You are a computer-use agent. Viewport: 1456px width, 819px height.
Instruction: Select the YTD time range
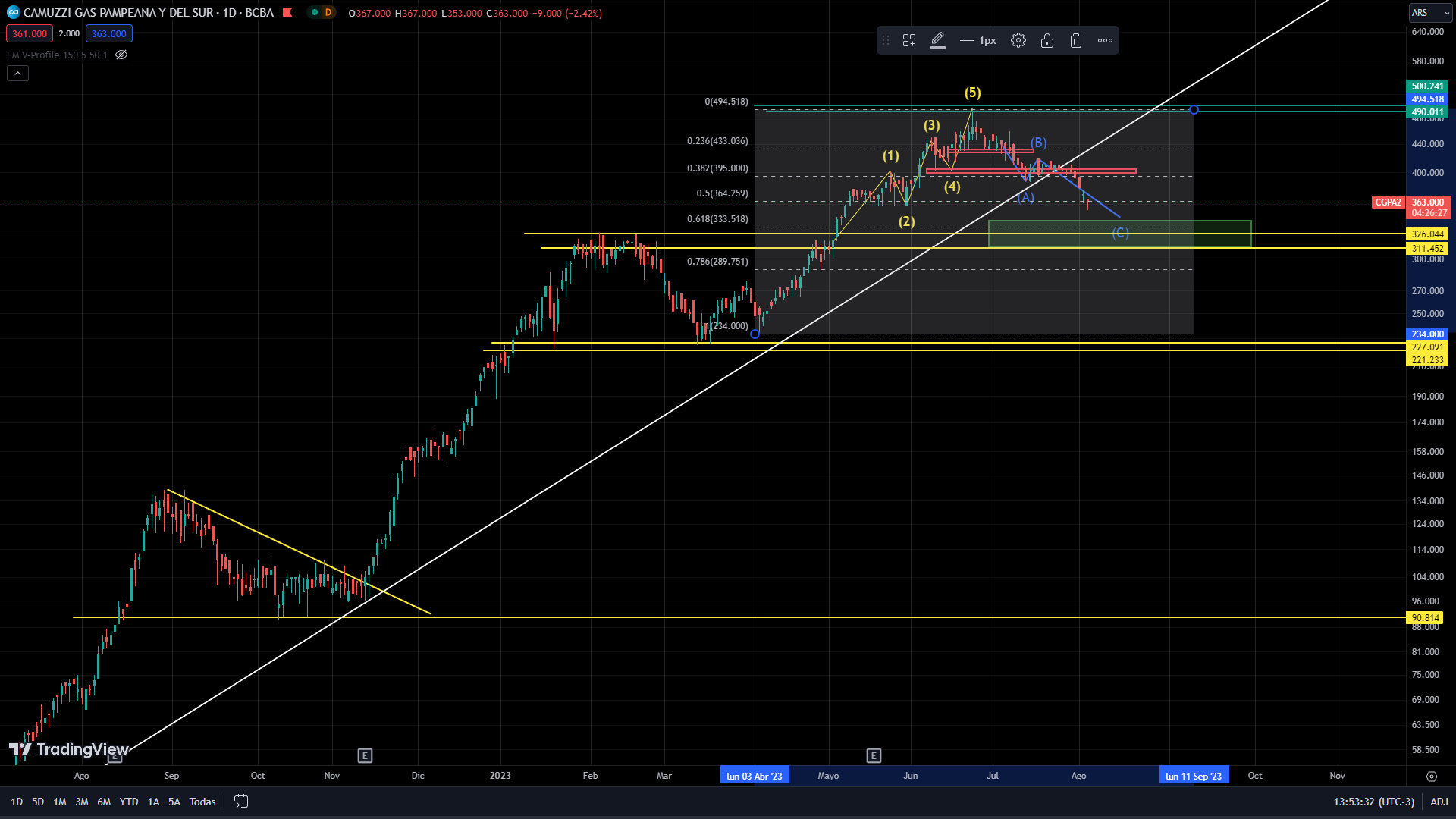[x=129, y=802]
